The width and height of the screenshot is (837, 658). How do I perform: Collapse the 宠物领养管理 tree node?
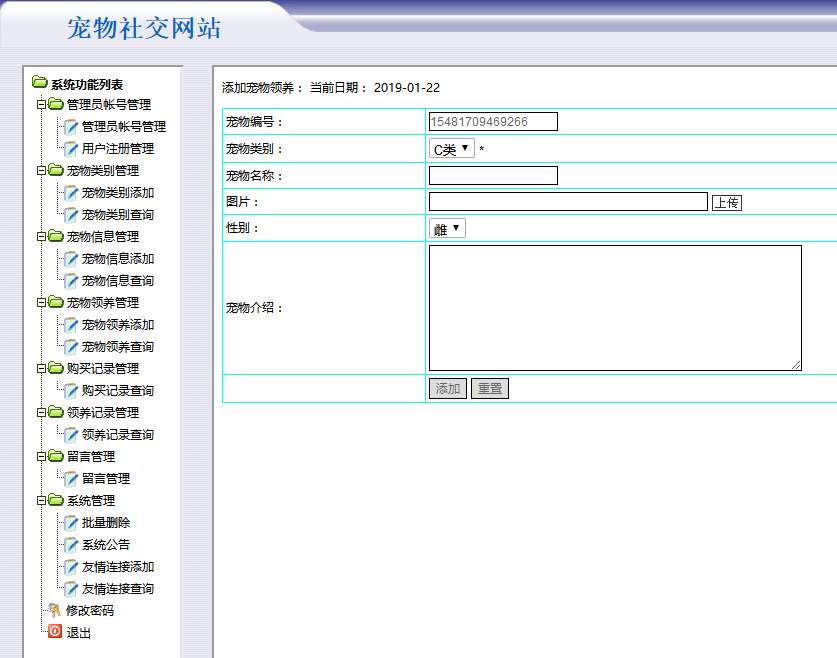[41, 303]
